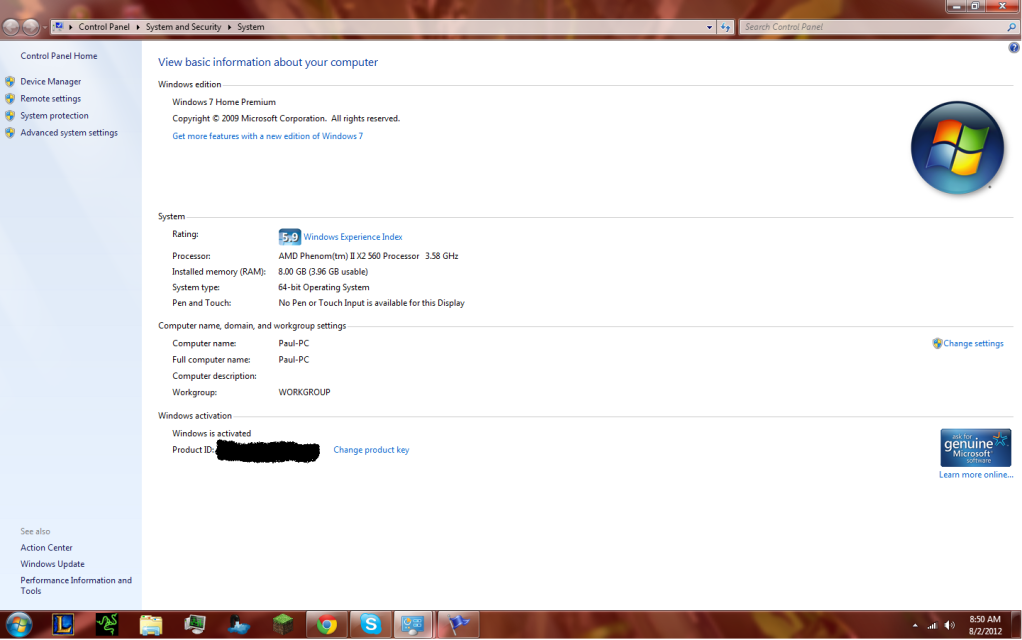Click the black hat taskbar icon
This screenshot has width=1022, height=640.
click(239, 624)
